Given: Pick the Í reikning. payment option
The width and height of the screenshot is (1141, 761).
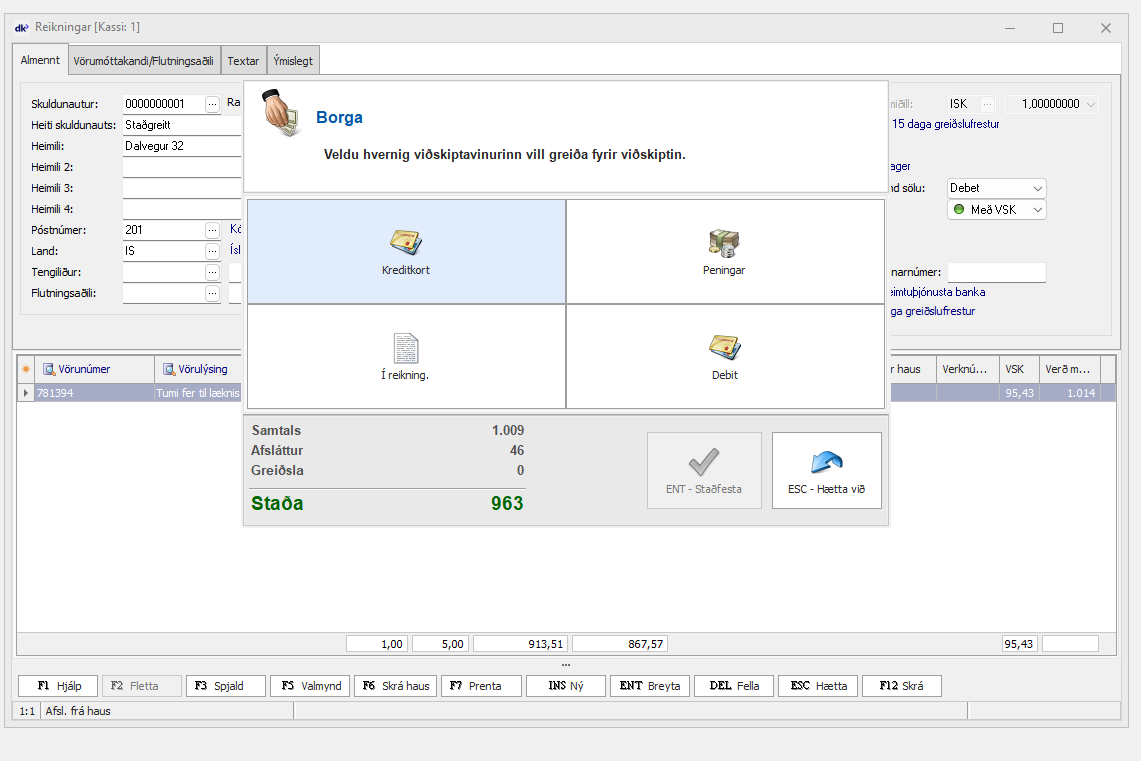Looking at the screenshot, I should [x=406, y=356].
